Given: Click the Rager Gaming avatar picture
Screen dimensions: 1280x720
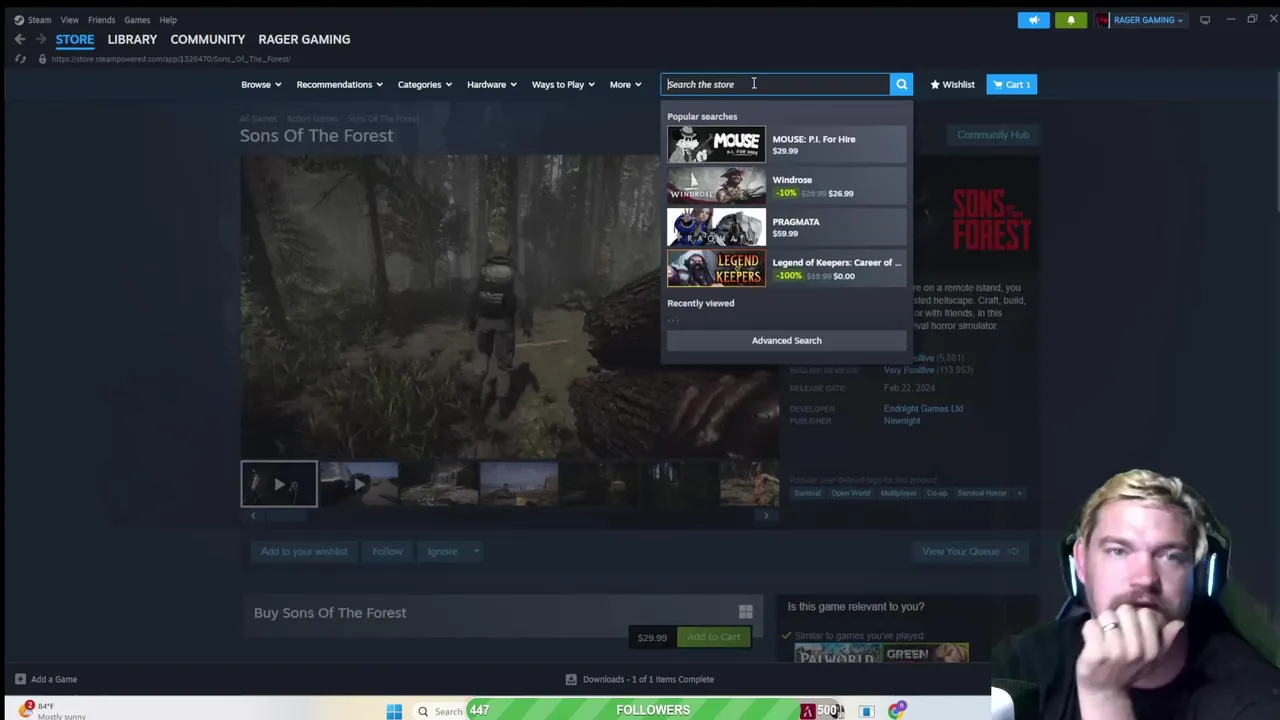Looking at the screenshot, I should pyautogui.click(x=1102, y=20).
